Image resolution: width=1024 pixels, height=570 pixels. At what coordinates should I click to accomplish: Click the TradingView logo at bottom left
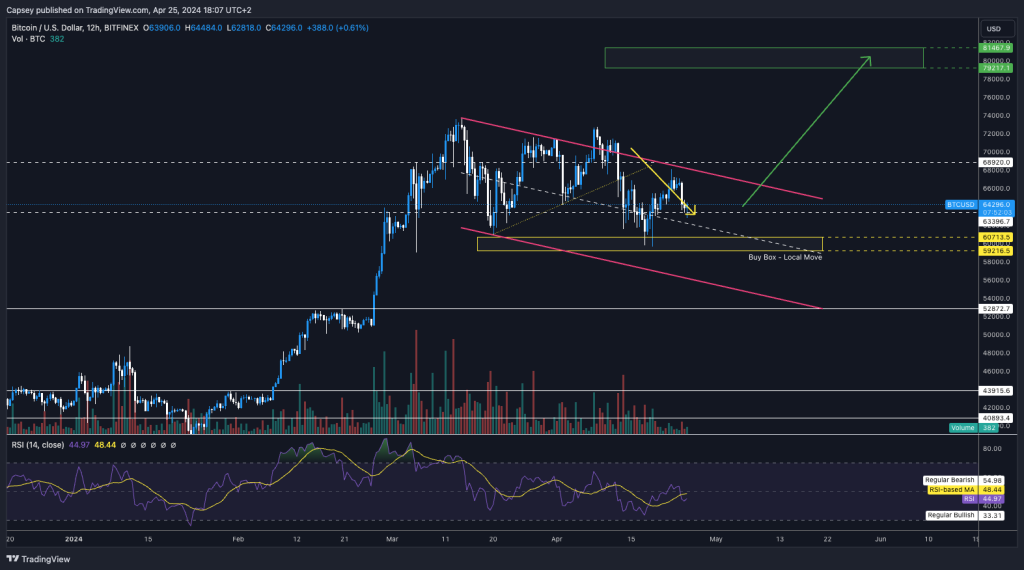click(x=38, y=559)
